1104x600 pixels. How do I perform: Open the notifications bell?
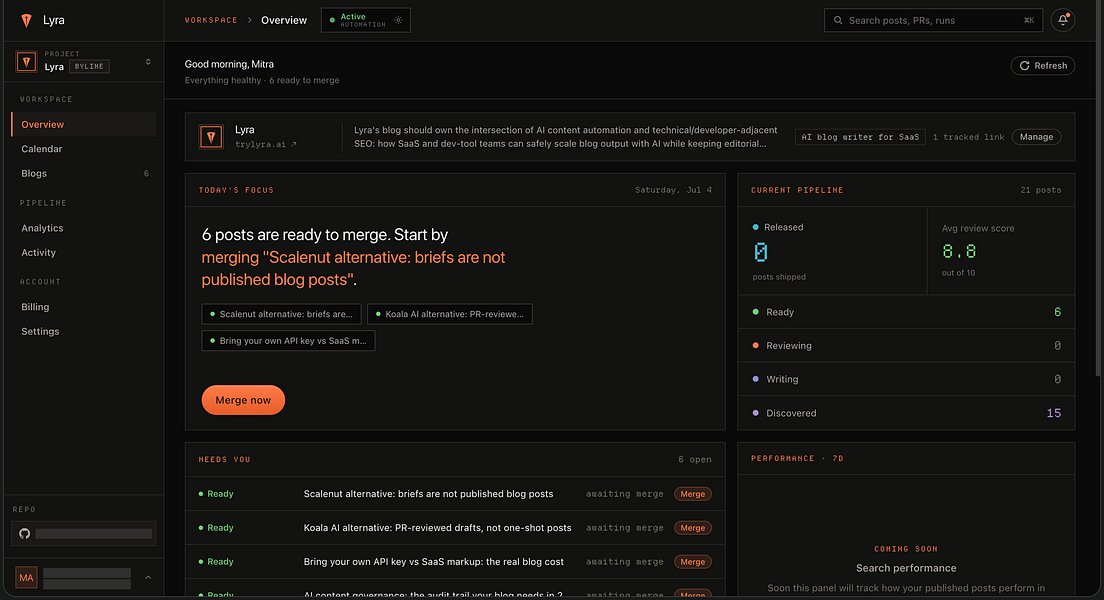(x=1062, y=20)
